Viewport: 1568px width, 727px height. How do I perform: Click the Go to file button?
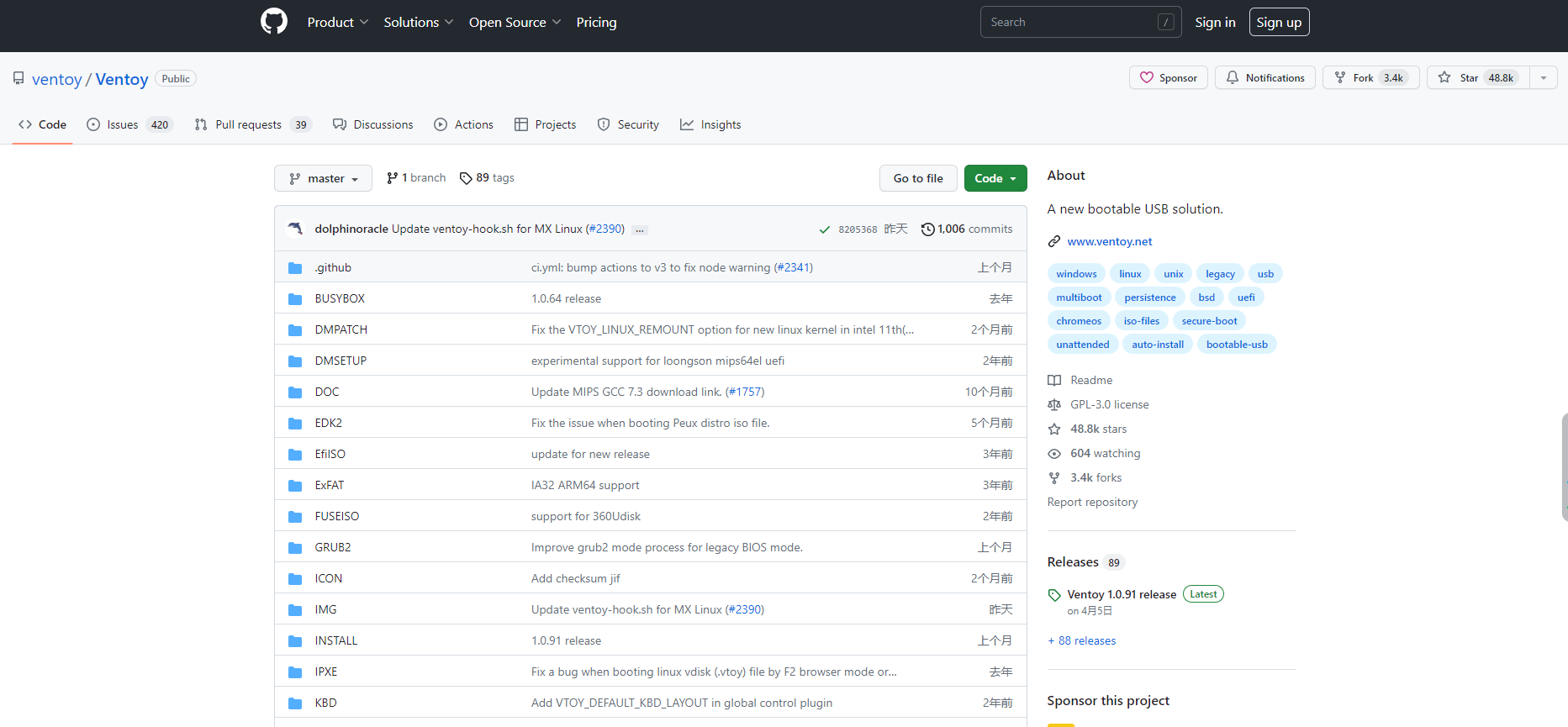coord(918,178)
